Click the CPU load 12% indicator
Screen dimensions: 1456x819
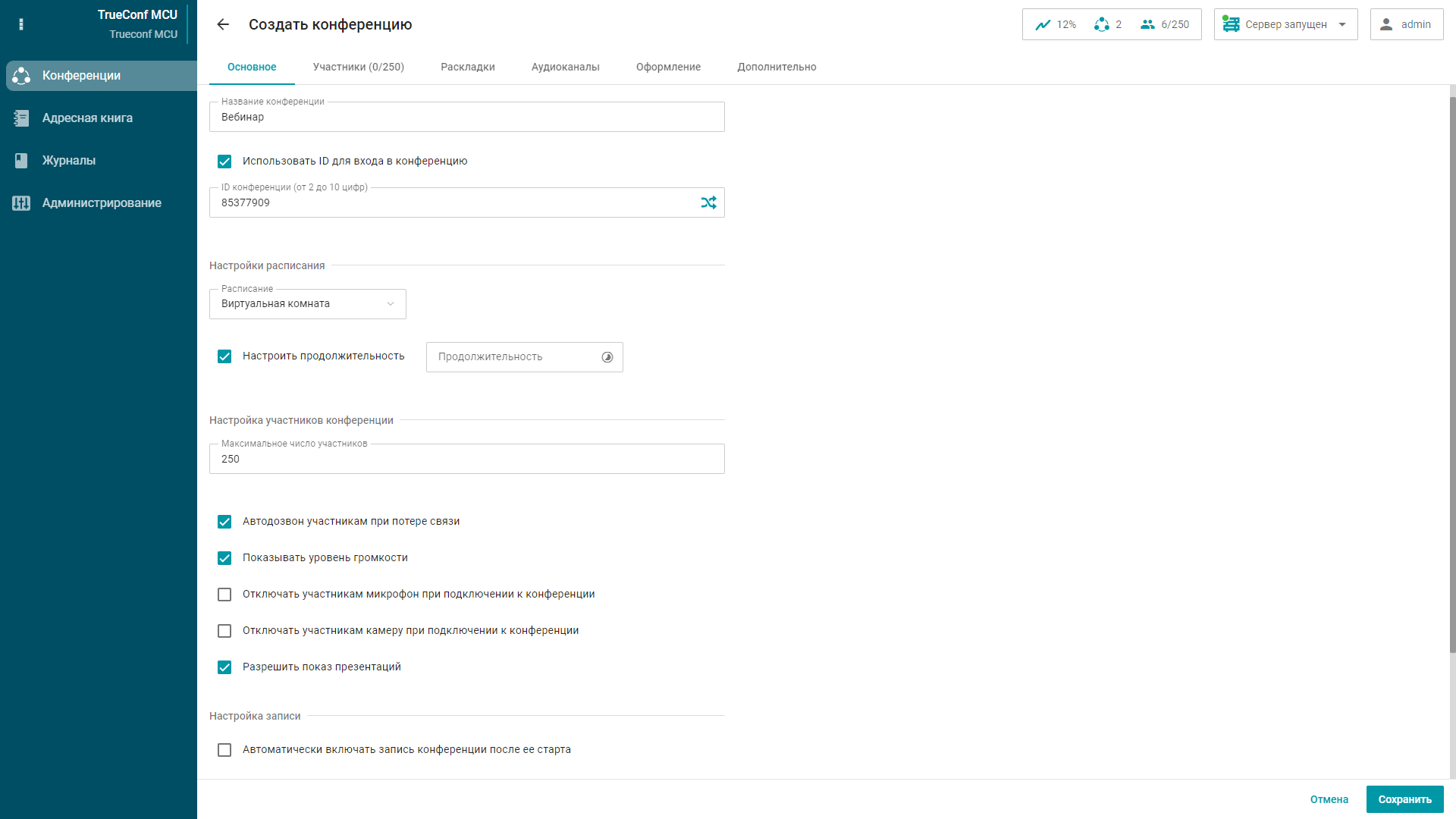(x=1056, y=24)
